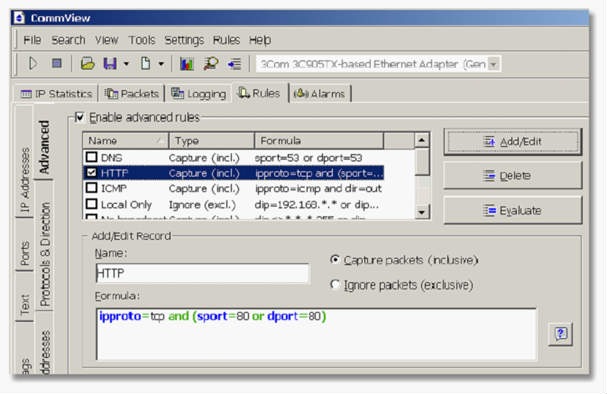
Task: Click the formula help question mark icon
Action: point(561,334)
